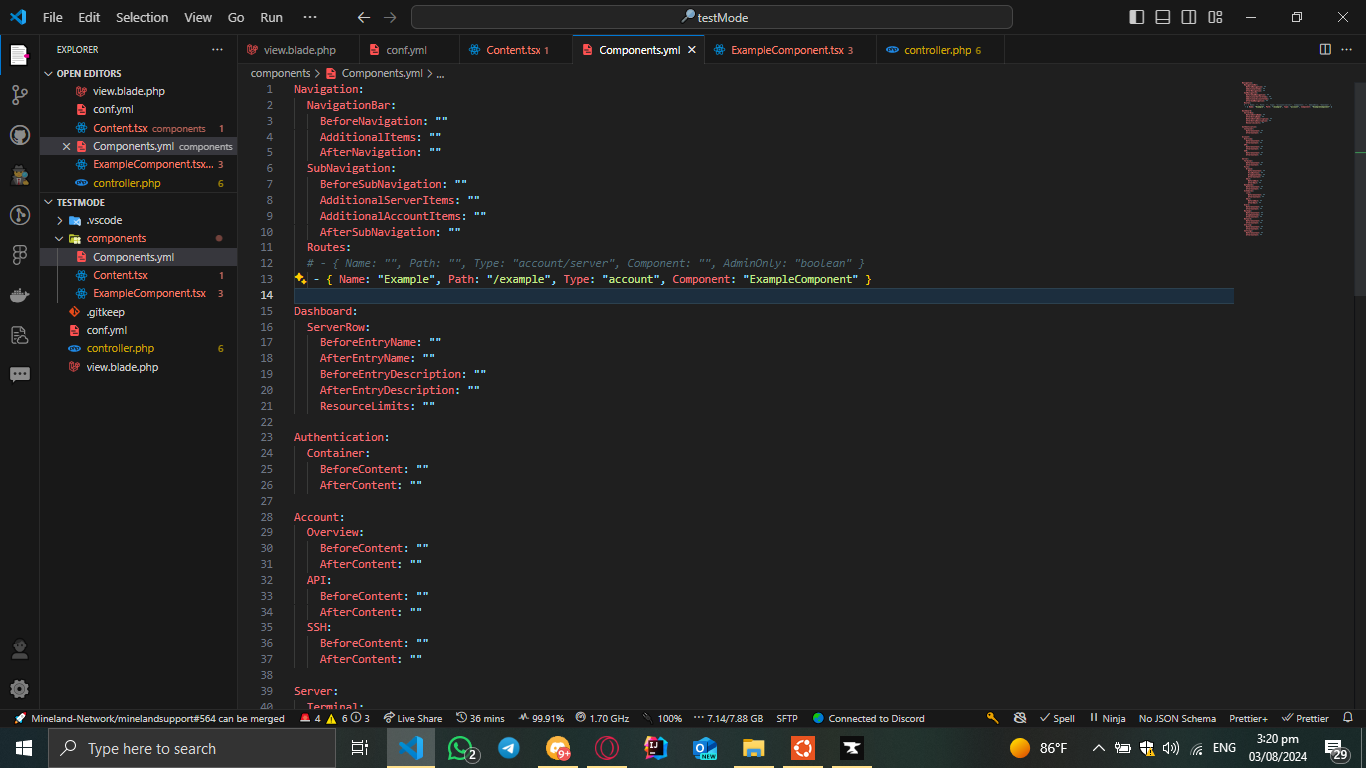This screenshot has height=768, width=1366.
Task: Open view.blade.php in the TESTMODE tree
Action: coord(139,367)
